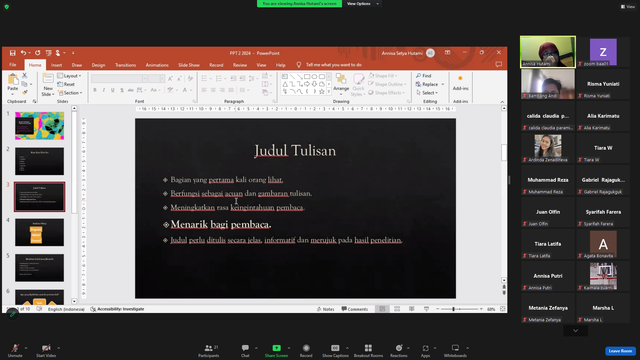Click Accessibility: Investigate in status bar
This screenshot has width=640, height=360.
tap(117, 309)
